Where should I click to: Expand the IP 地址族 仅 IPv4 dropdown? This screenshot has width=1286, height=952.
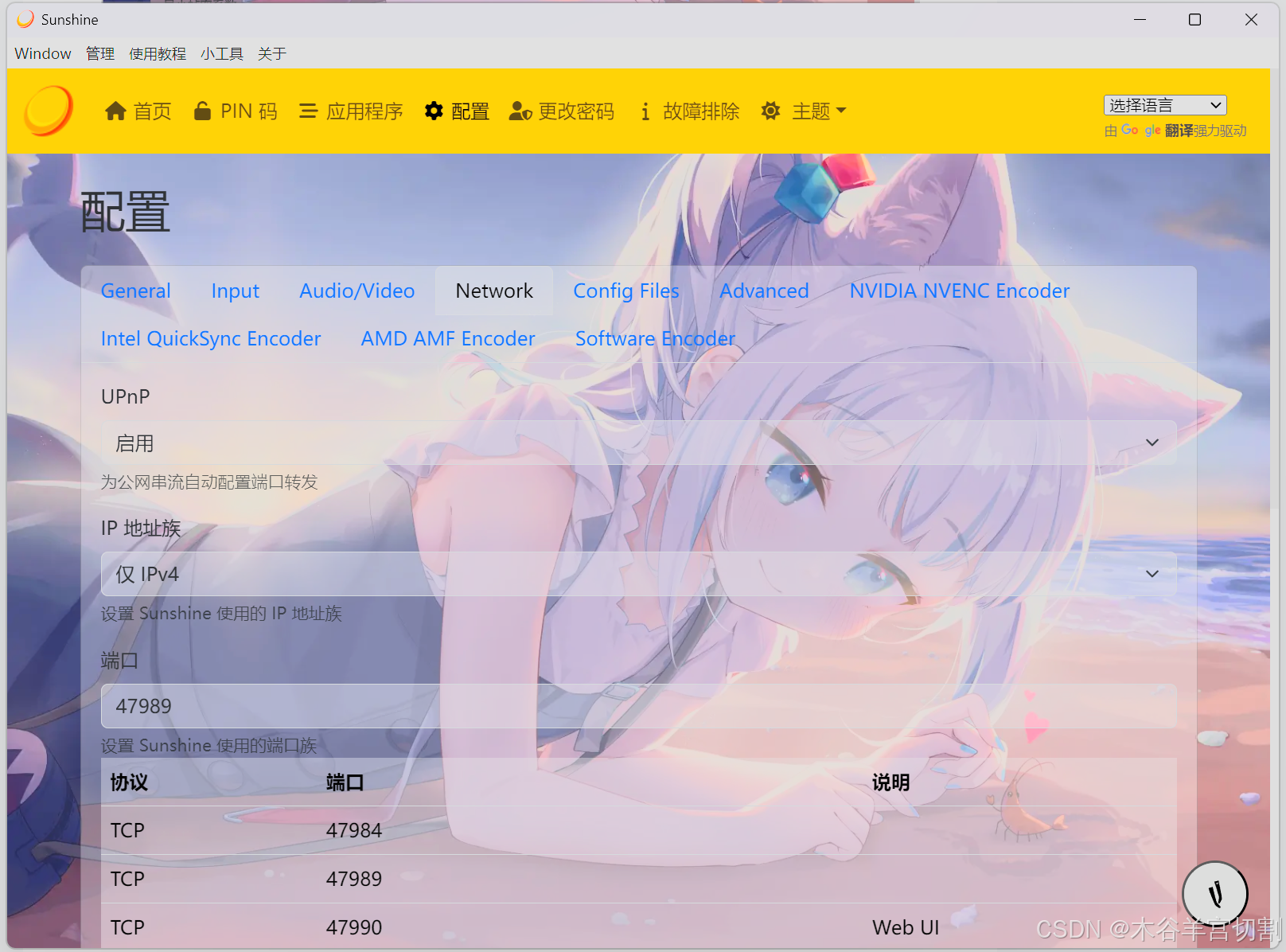pos(638,574)
